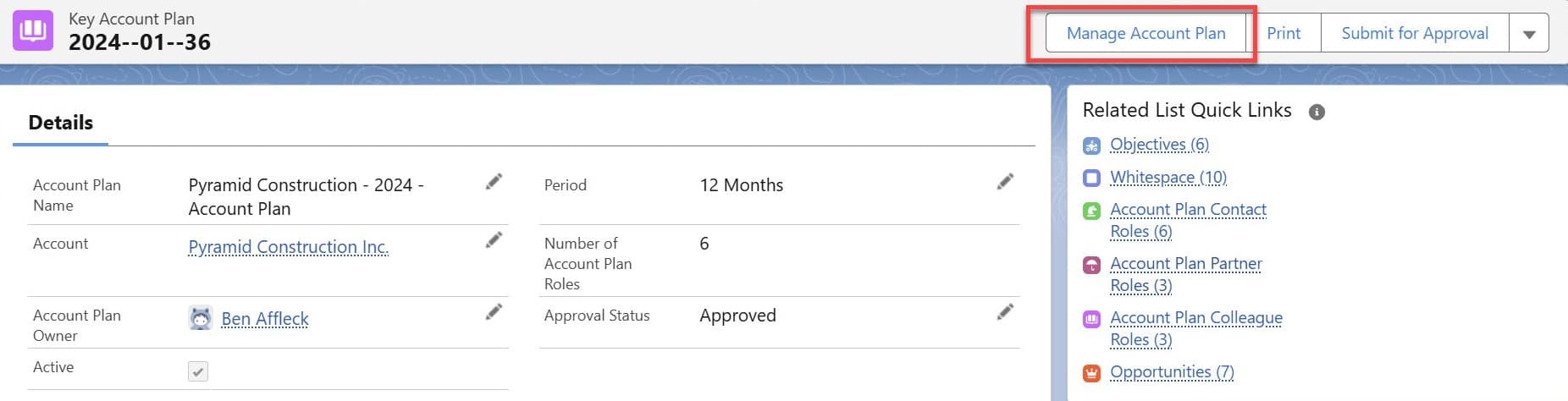1568x401 pixels.
Task: Click the Opportunities crown icon
Action: point(1092,373)
